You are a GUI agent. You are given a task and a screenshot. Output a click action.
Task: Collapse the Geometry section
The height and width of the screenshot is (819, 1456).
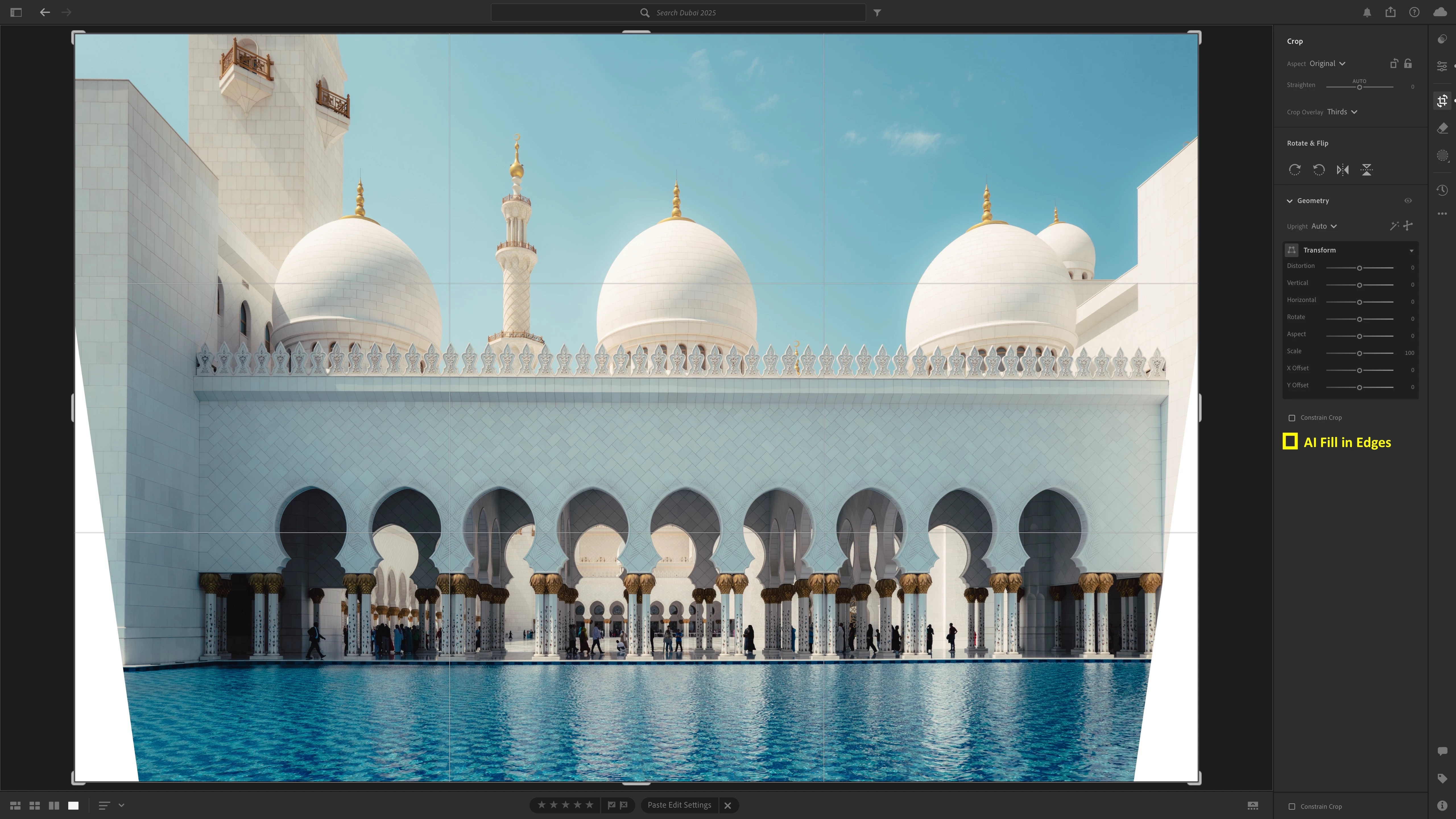click(1290, 201)
